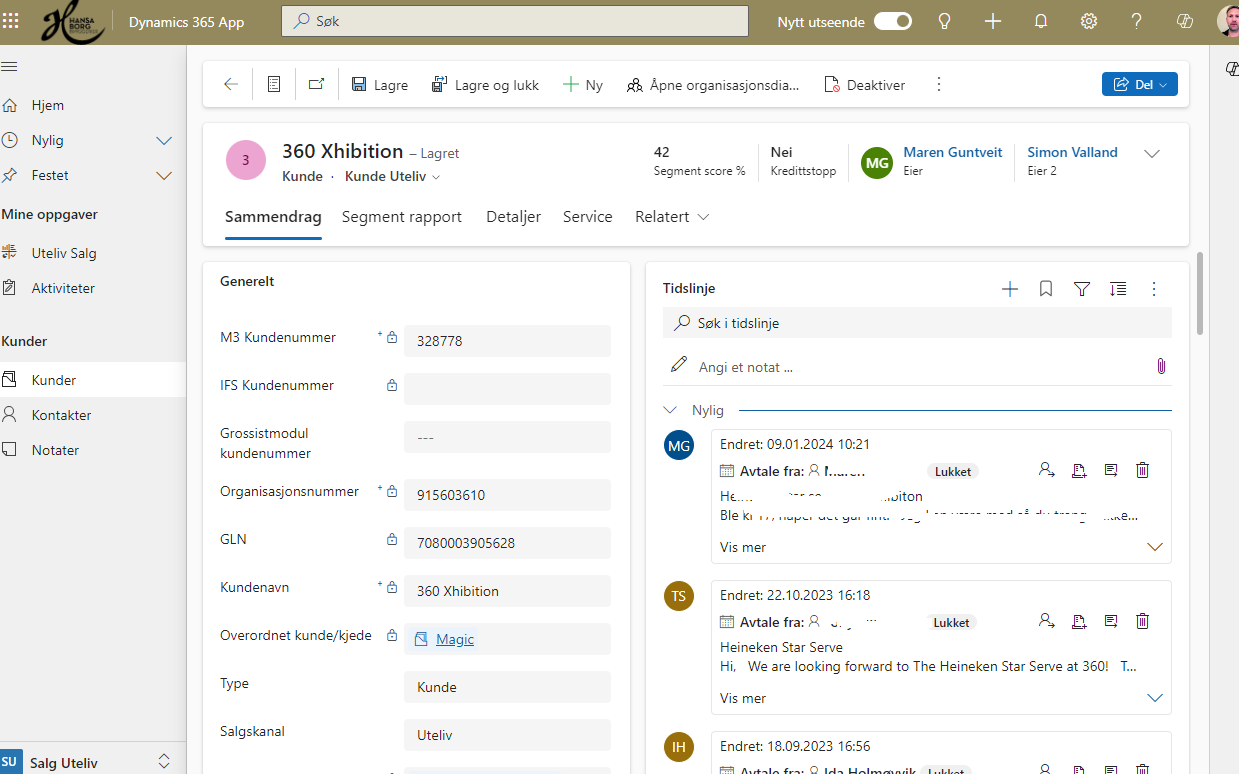Click the timeline filter funnel icon
The image size is (1239, 774).
pyautogui.click(x=1081, y=289)
